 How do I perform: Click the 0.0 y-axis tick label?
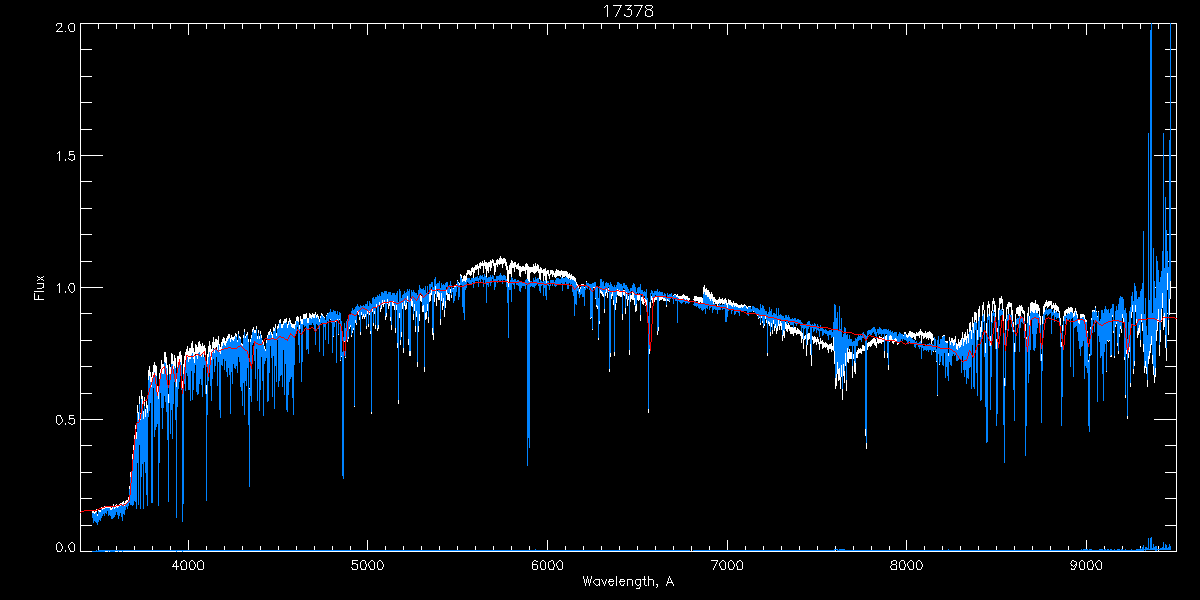coord(65,546)
